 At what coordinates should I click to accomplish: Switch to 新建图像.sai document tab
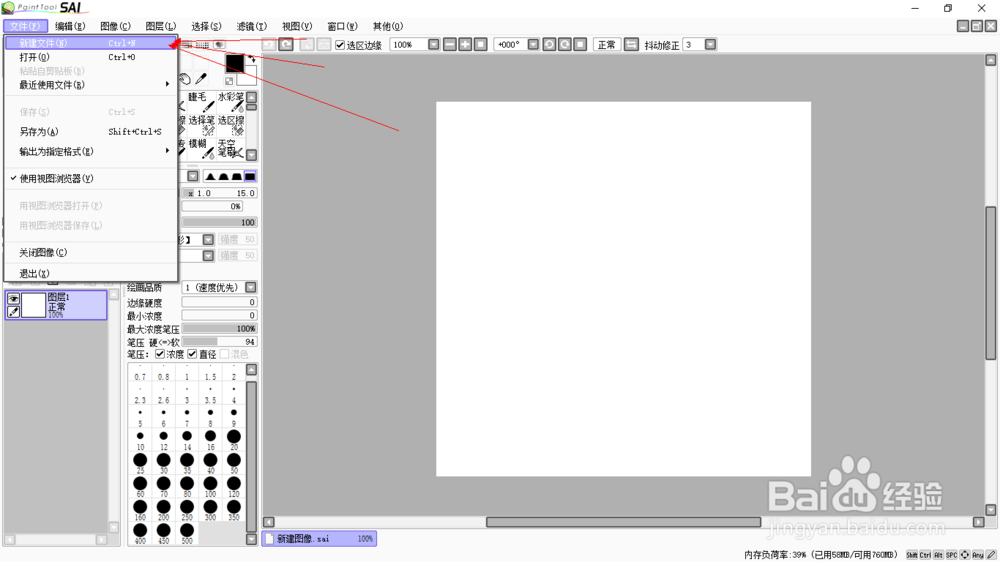click(319, 539)
